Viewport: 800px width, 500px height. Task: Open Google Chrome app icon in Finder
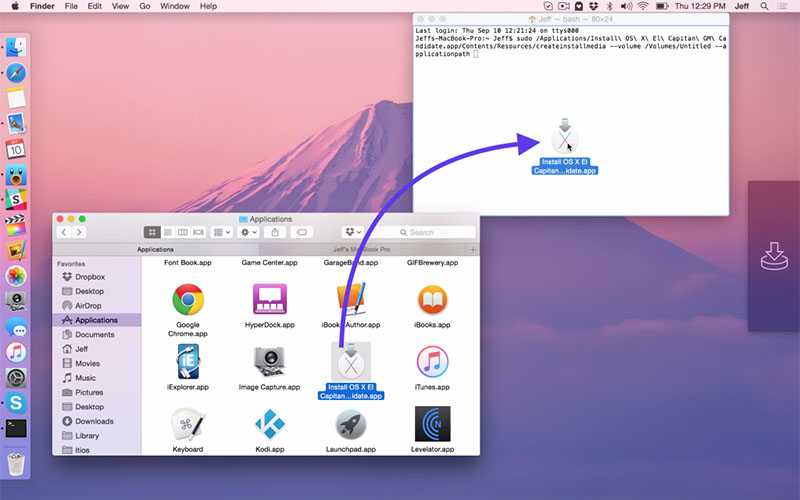[188, 299]
